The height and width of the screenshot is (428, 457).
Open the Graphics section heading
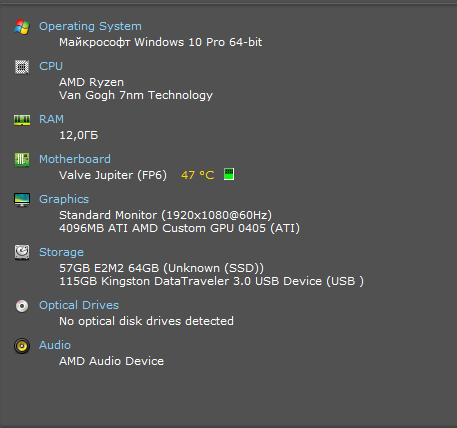64,199
